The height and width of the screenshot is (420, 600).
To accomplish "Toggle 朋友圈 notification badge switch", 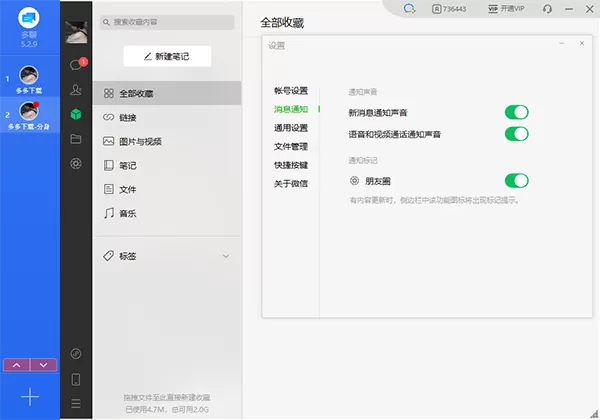I will click(517, 181).
